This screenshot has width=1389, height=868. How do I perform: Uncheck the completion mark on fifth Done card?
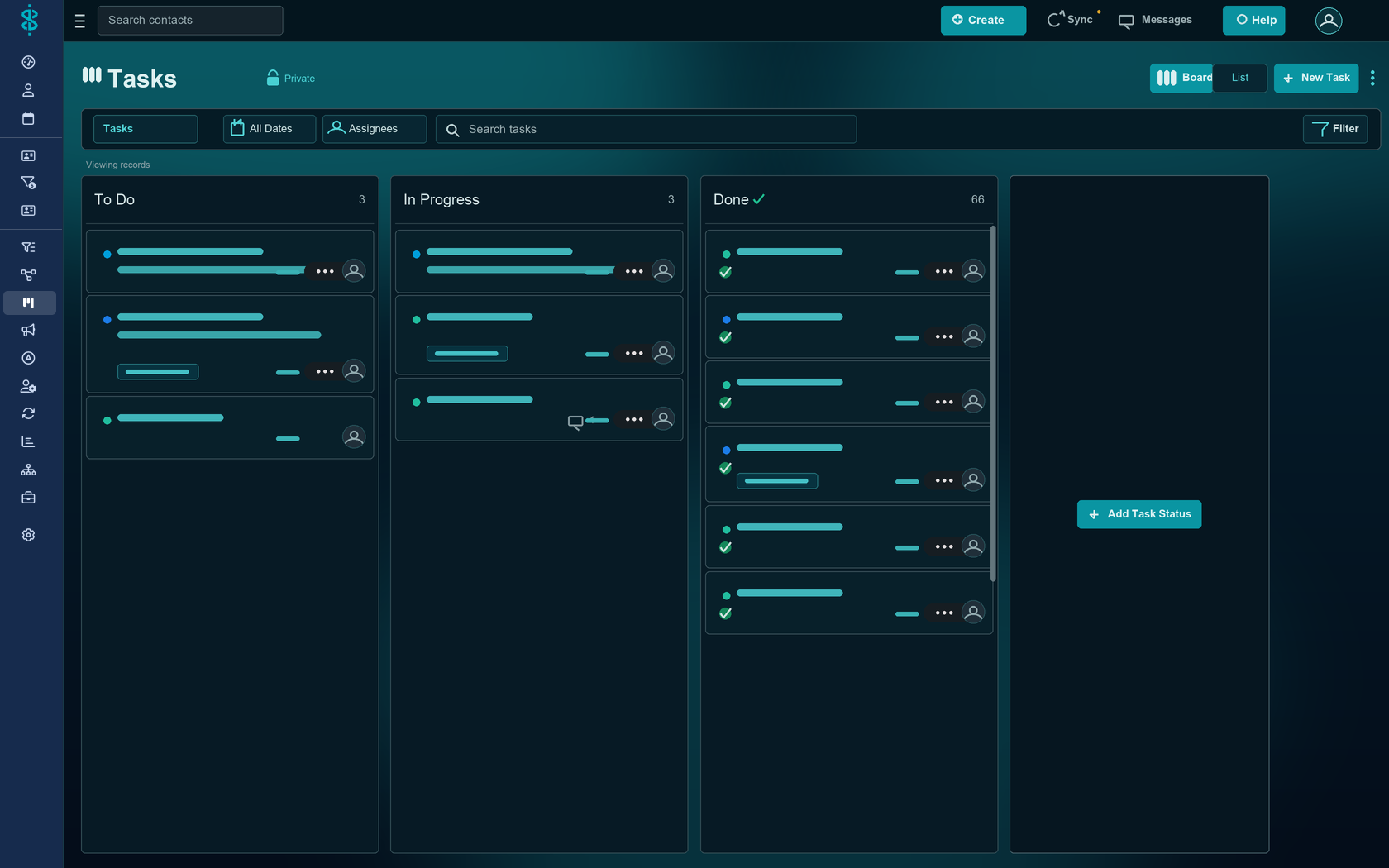[726, 547]
